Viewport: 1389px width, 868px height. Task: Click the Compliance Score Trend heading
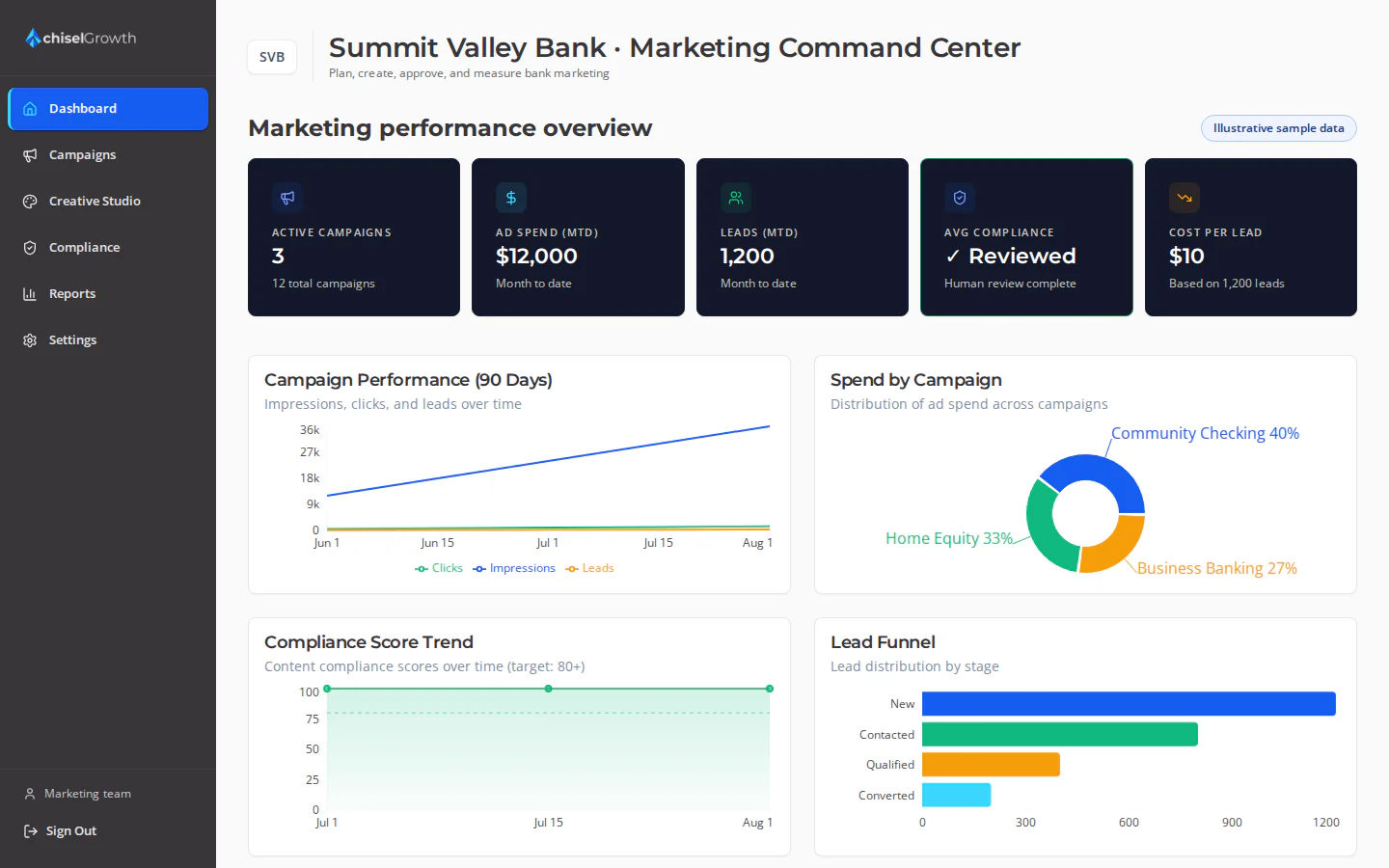click(x=368, y=642)
